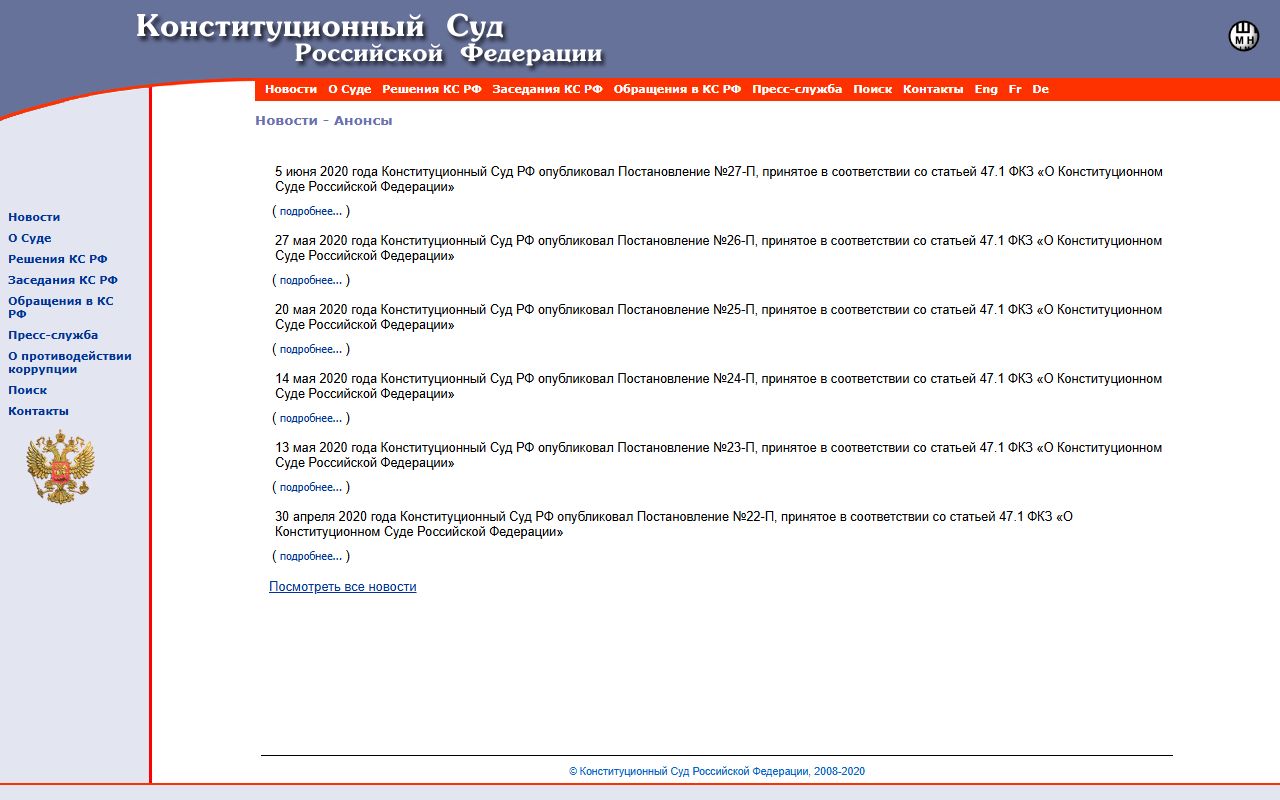Click the Посмотреть все новости link
The width and height of the screenshot is (1280, 800).
tap(343, 587)
